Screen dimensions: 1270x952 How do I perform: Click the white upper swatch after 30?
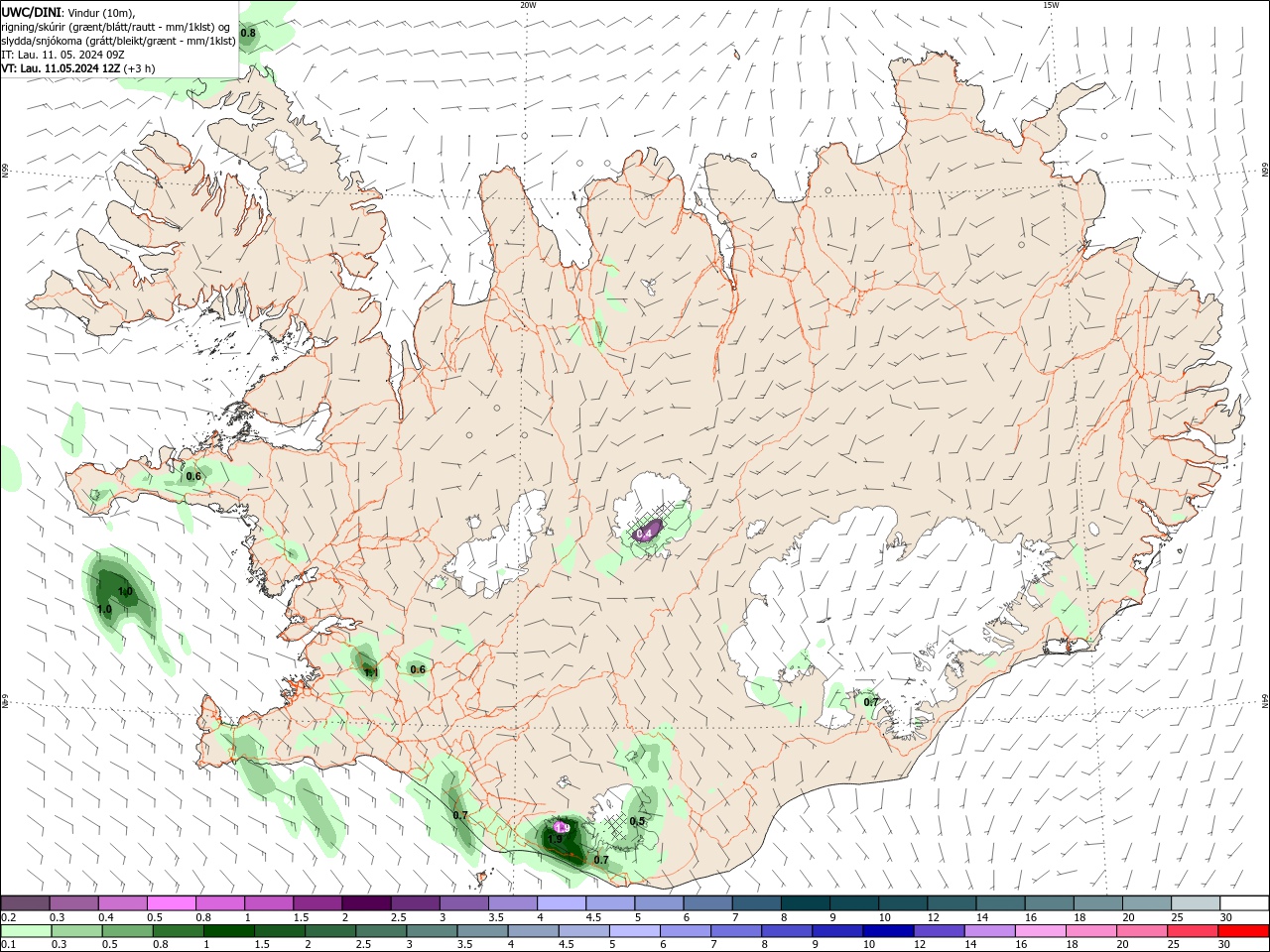pyautogui.click(x=1243, y=902)
